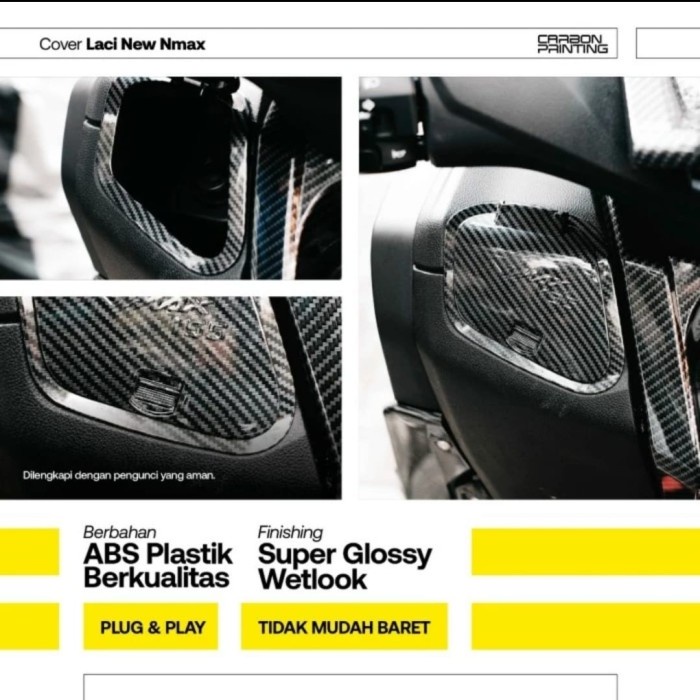700x700 pixels.
Task: Click the empty outlined box at top right
Action: tap(668, 43)
